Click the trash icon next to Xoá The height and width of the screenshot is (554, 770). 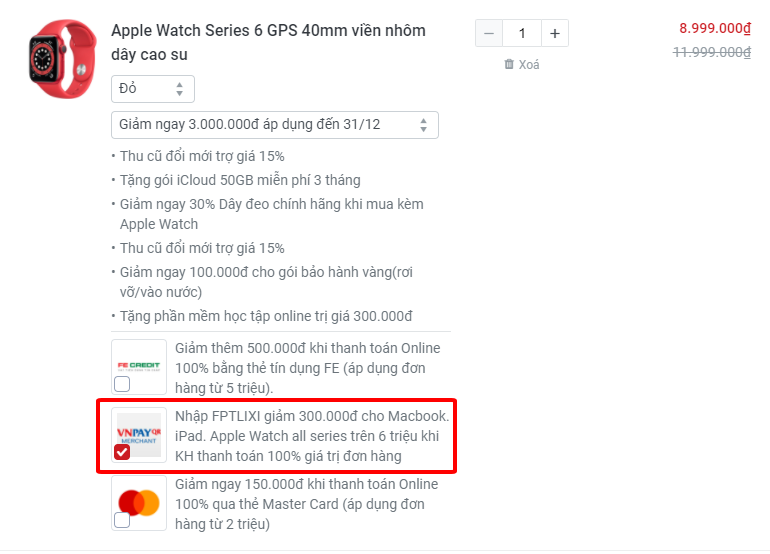click(x=509, y=64)
